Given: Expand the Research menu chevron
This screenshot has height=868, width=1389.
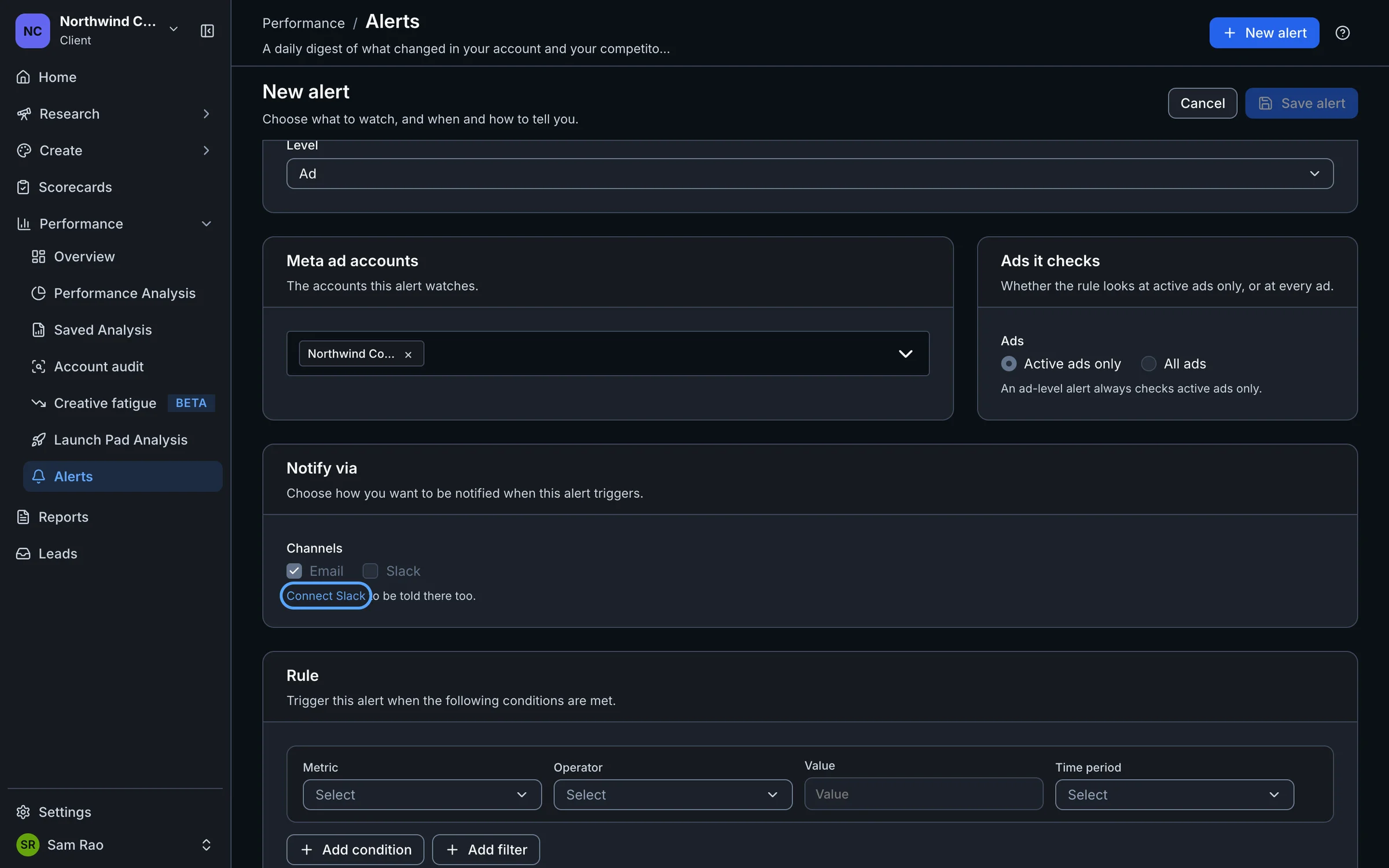Looking at the screenshot, I should coord(206,113).
